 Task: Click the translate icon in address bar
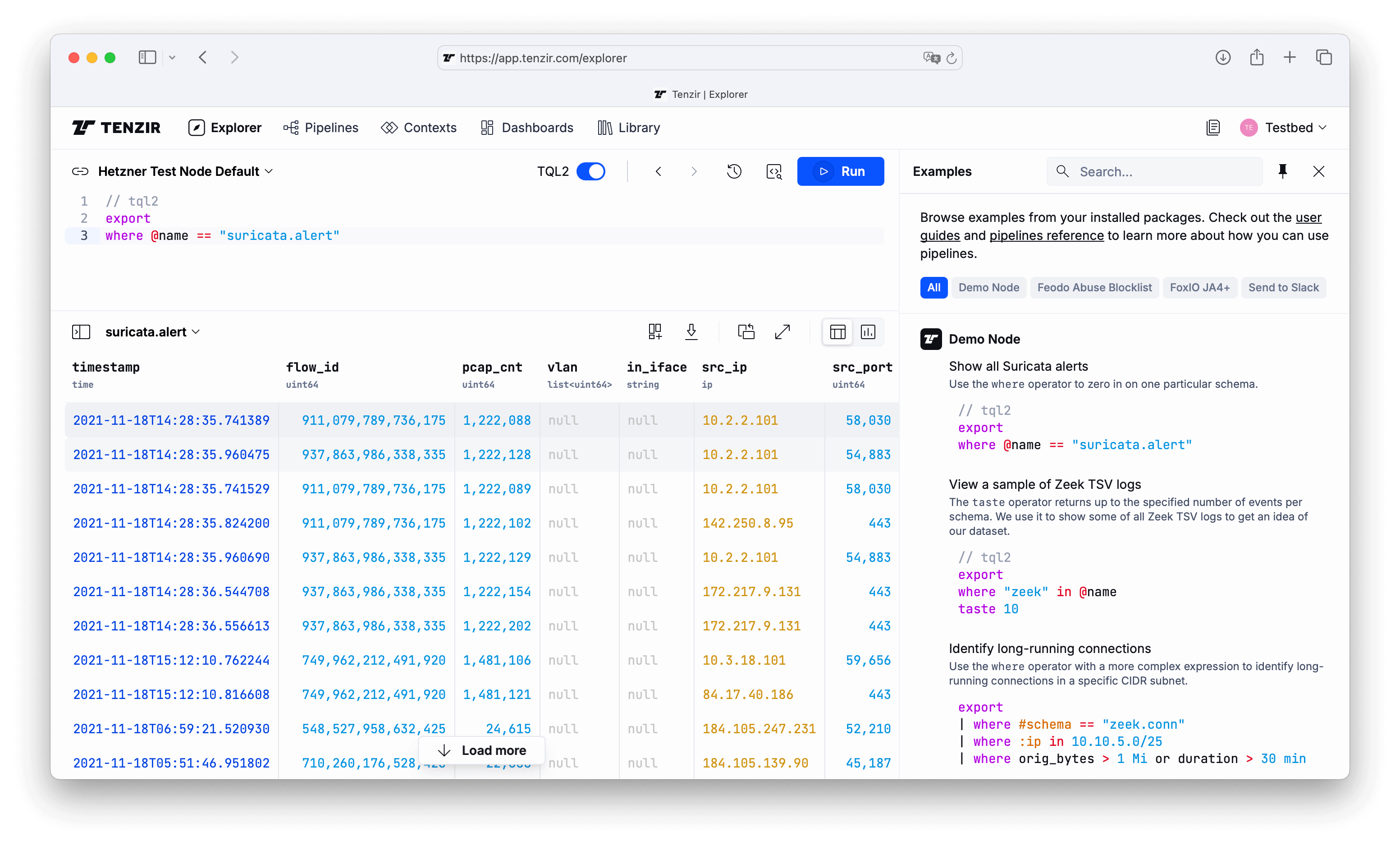931,58
